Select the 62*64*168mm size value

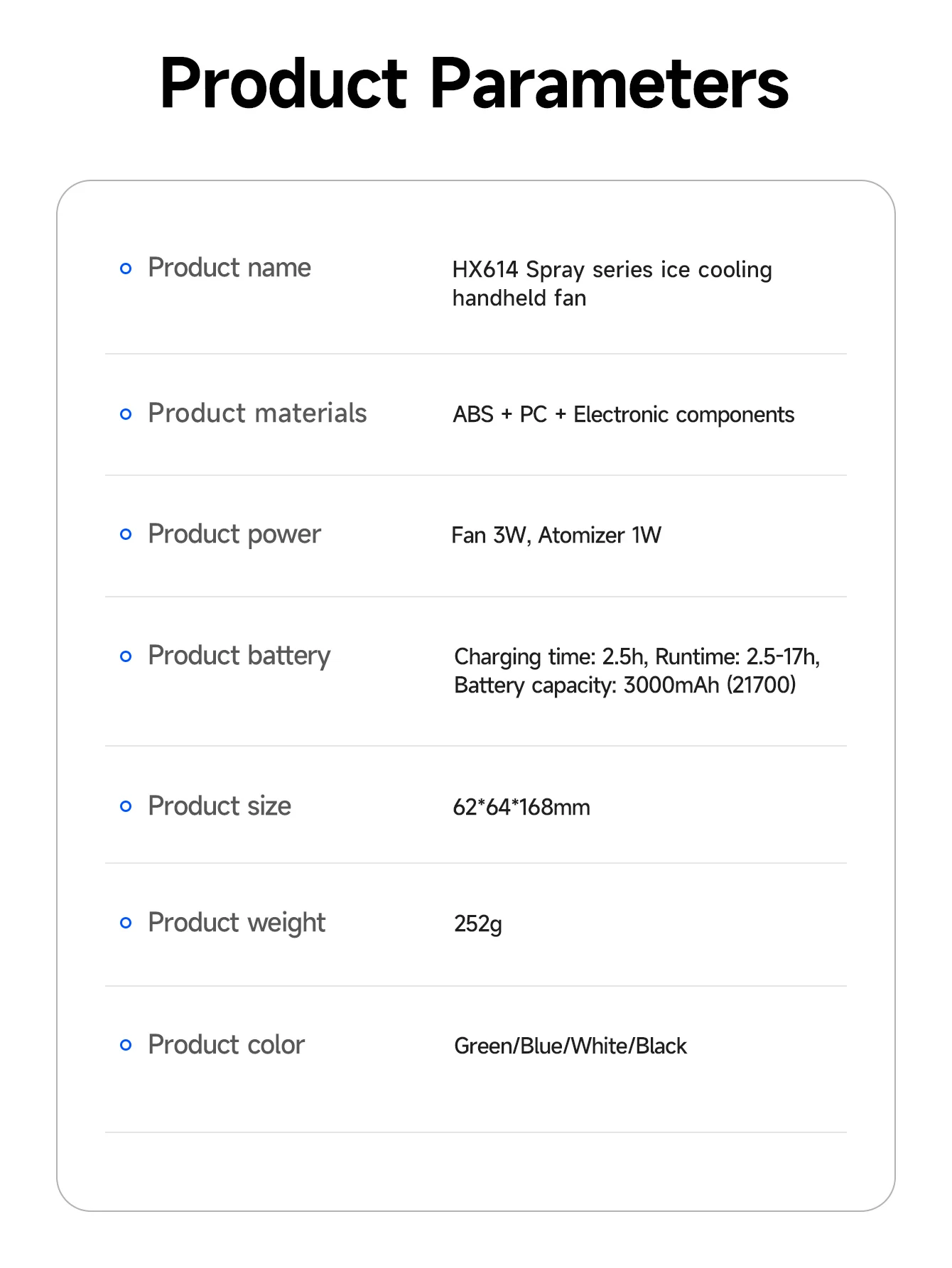[521, 807]
